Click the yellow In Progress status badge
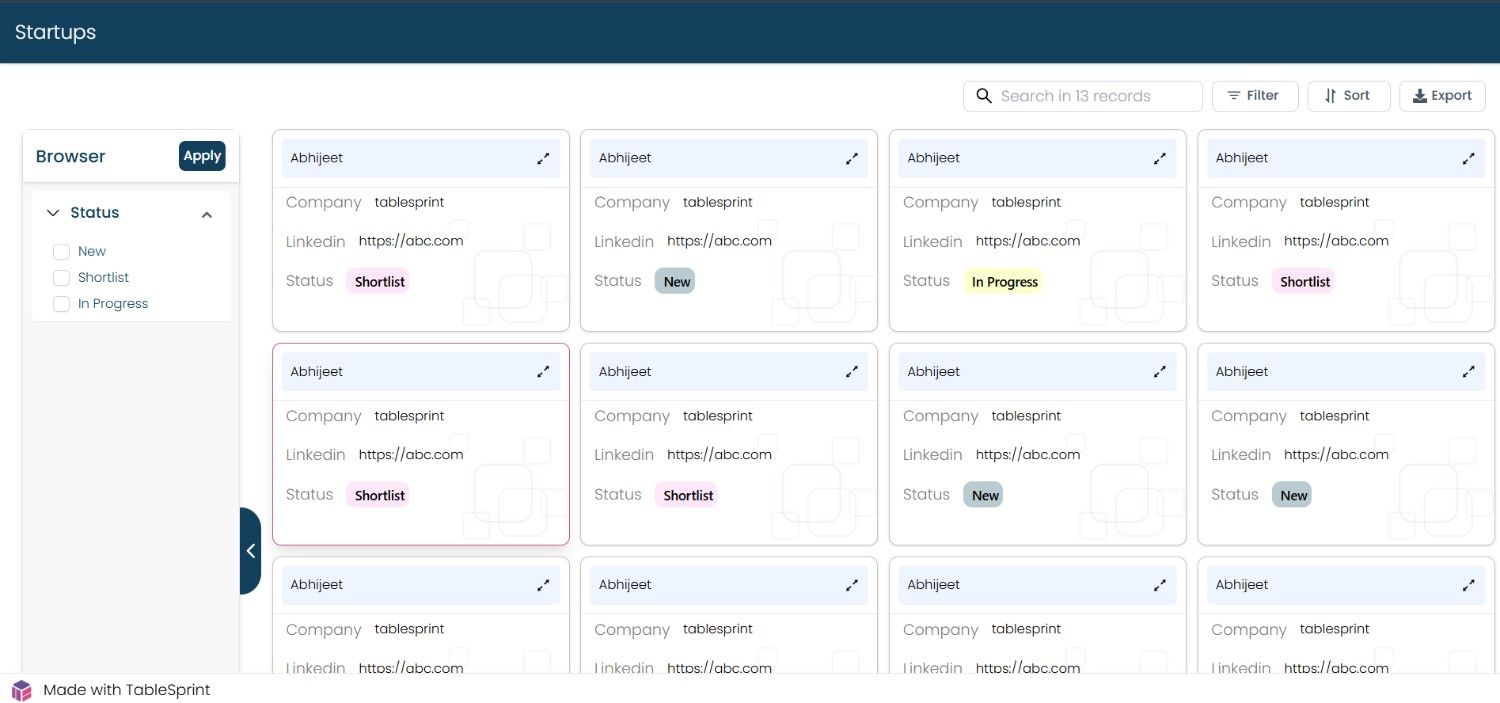This screenshot has height=703, width=1500. 1005,282
